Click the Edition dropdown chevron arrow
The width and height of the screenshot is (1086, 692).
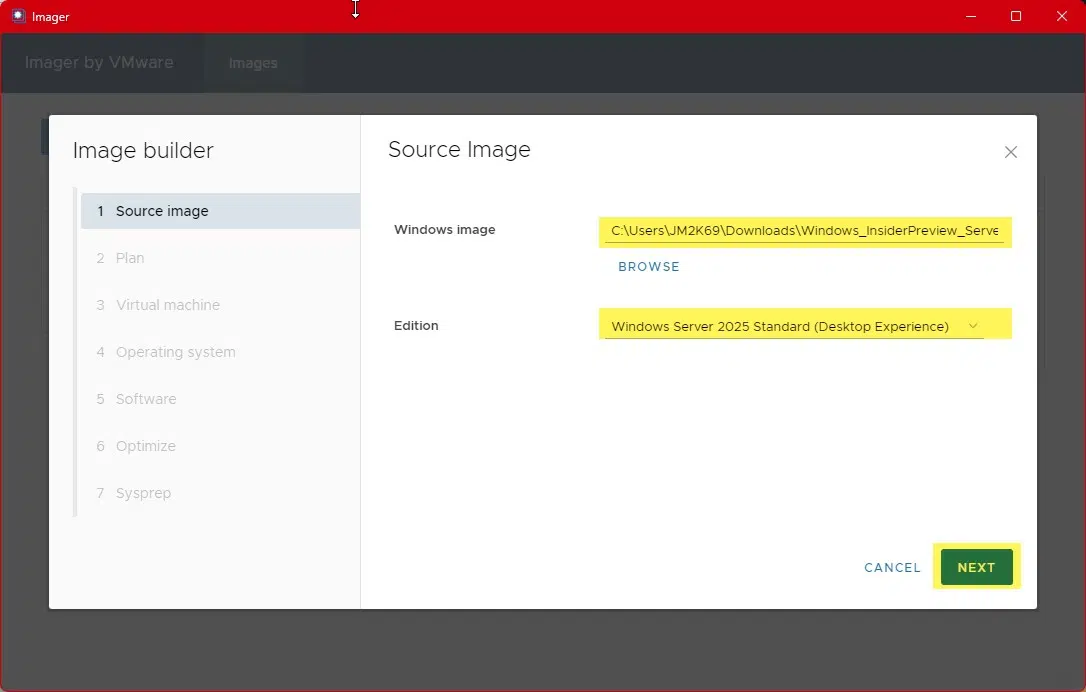click(973, 326)
